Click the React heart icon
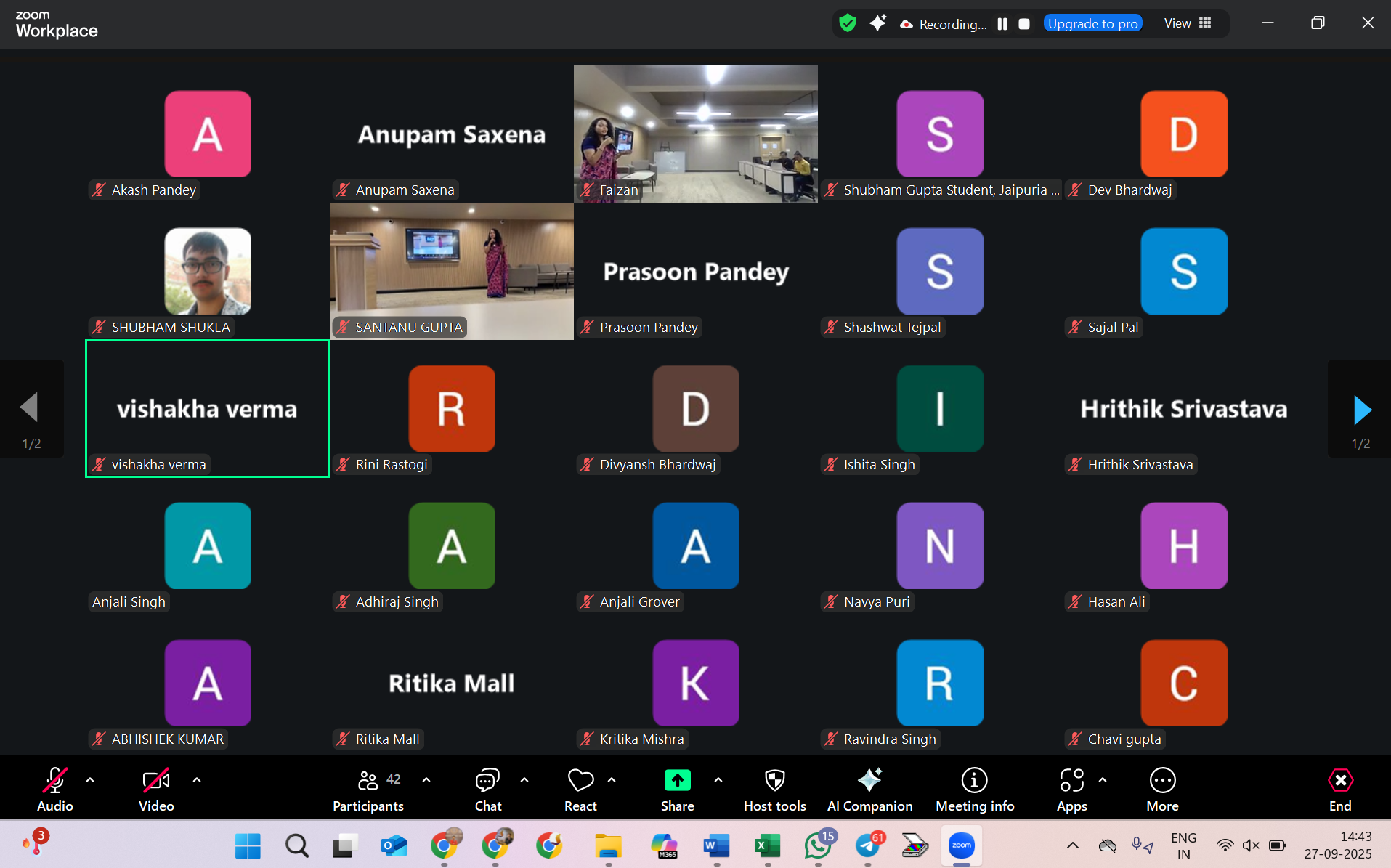The image size is (1391, 868). pyautogui.click(x=580, y=781)
